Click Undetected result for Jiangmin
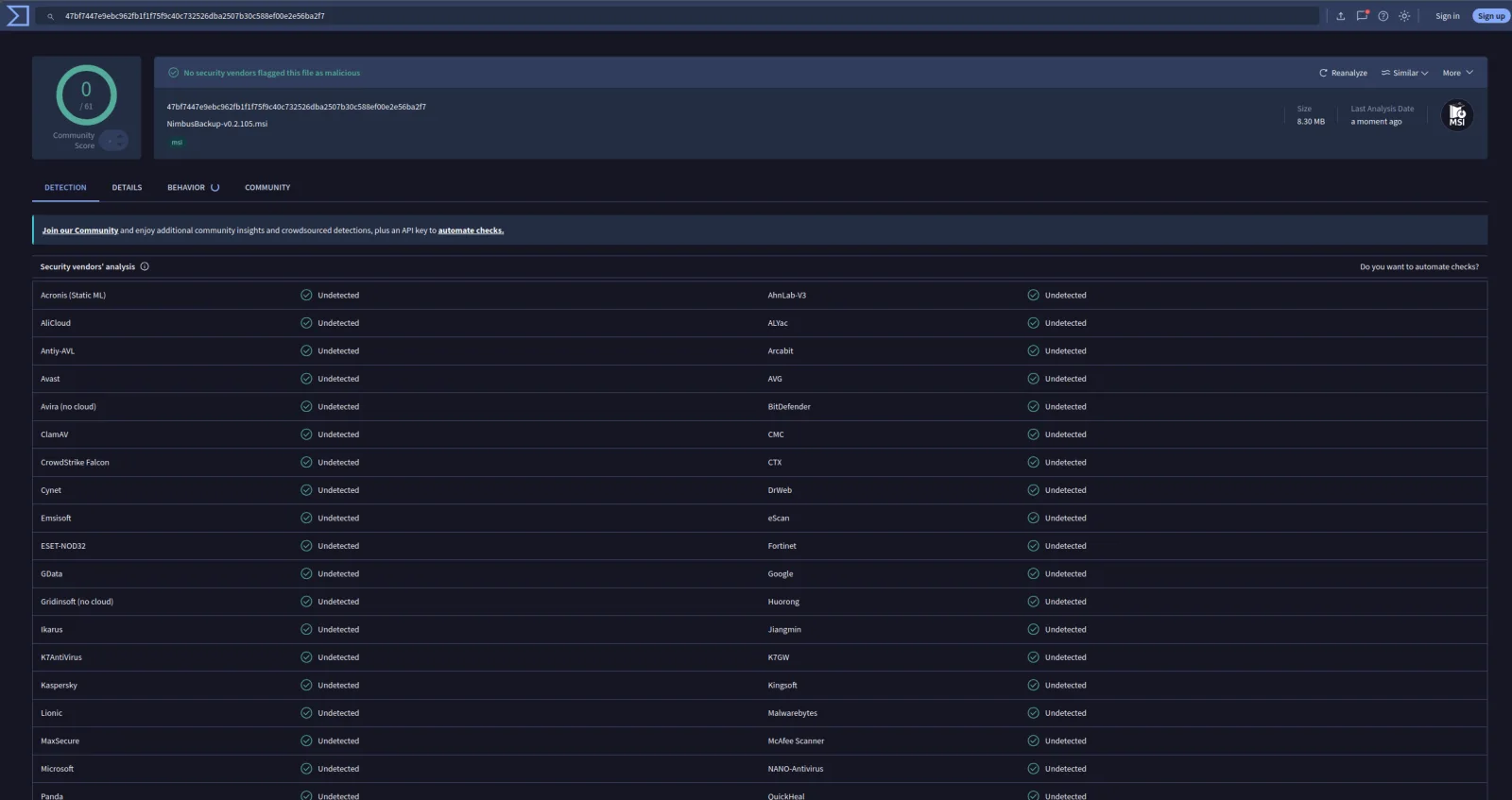This screenshot has height=800, width=1512. click(1065, 629)
